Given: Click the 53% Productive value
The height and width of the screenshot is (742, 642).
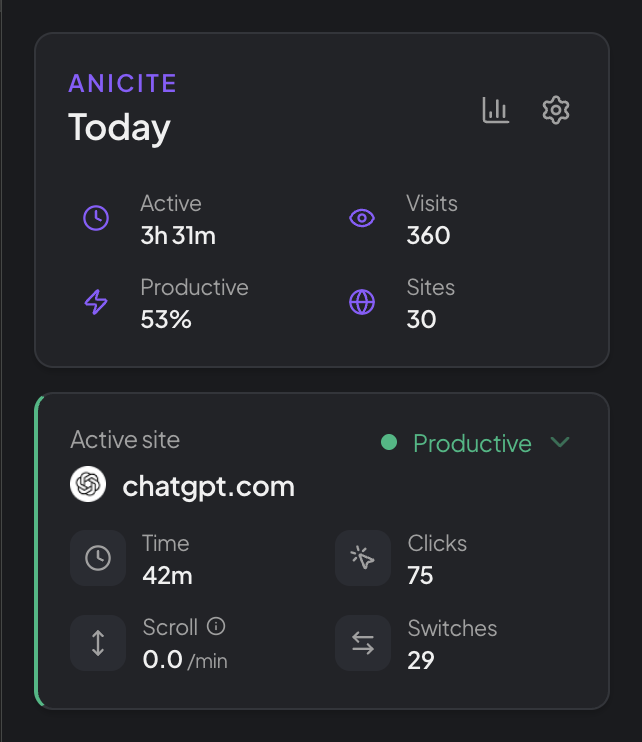Looking at the screenshot, I should 166,320.
